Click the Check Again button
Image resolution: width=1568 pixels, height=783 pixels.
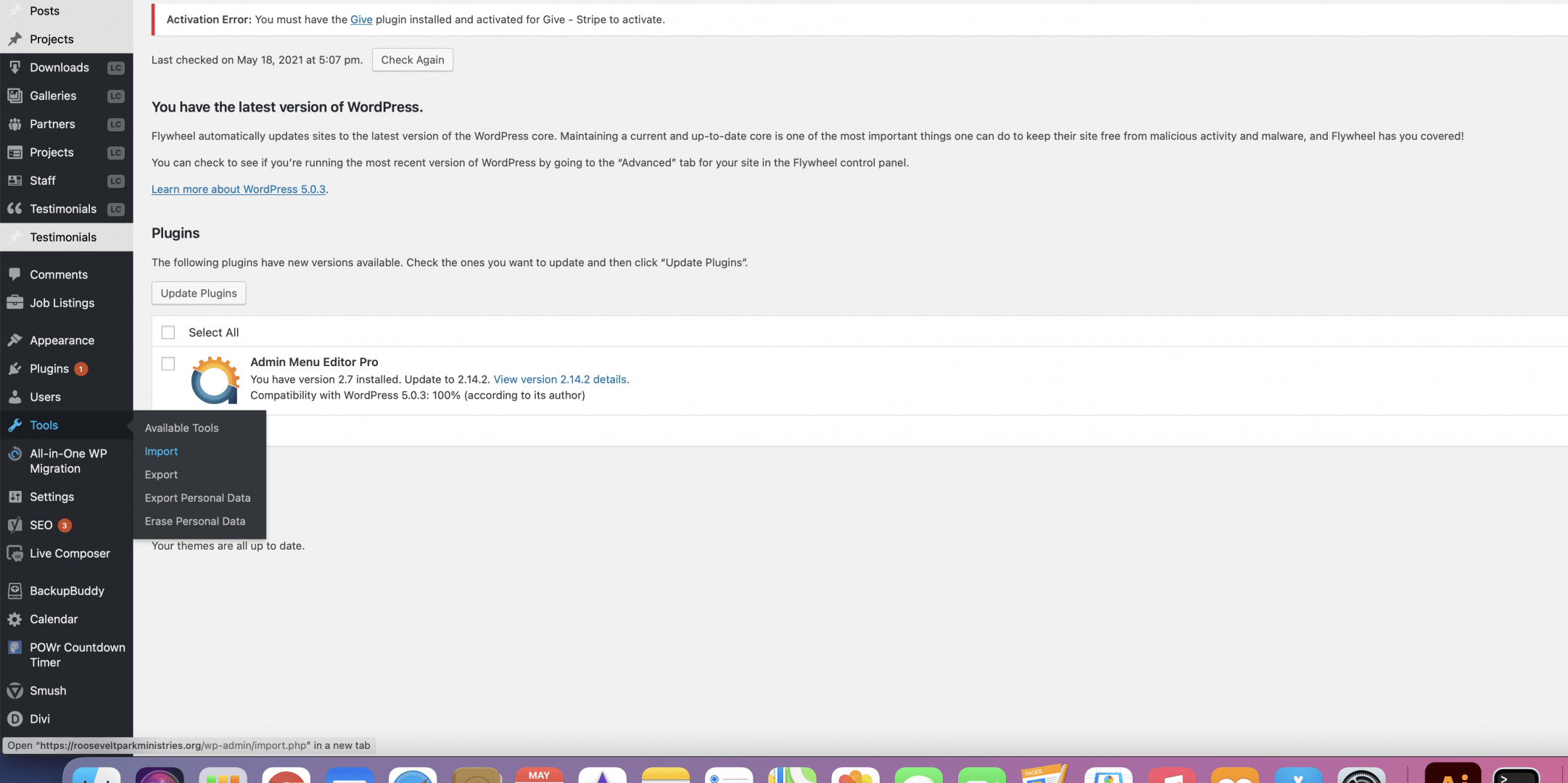click(x=413, y=60)
